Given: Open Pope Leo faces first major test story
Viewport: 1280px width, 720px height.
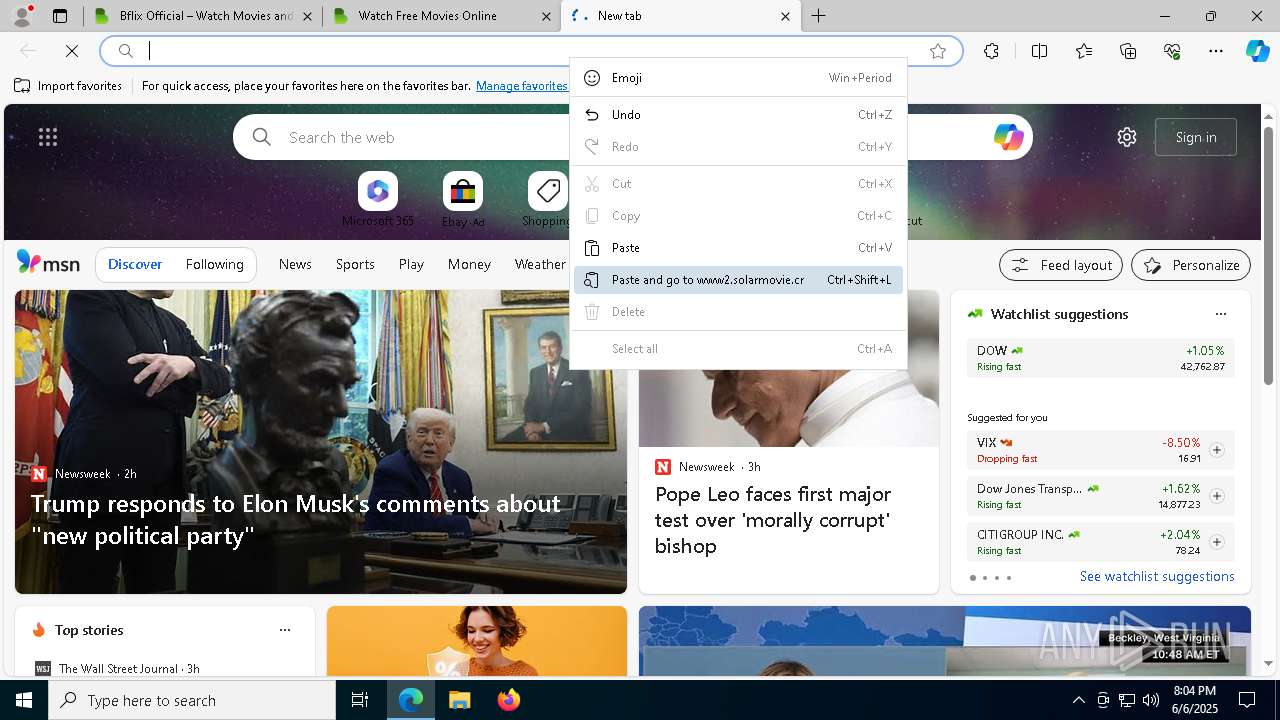Looking at the screenshot, I should 773,520.
